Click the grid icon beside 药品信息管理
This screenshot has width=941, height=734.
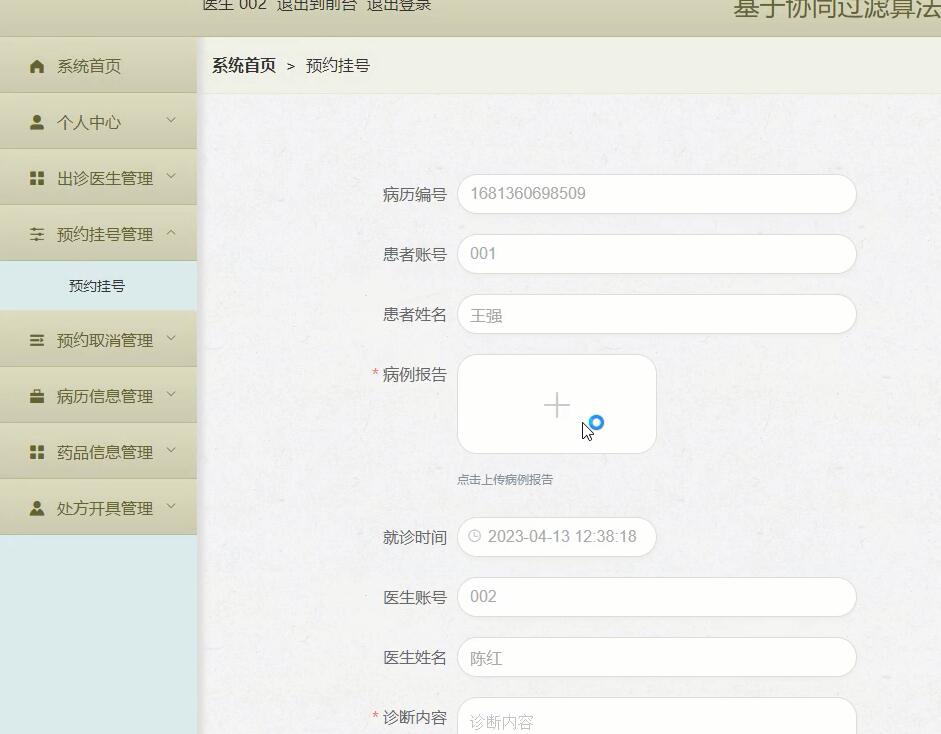pyautogui.click(x=37, y=452)
